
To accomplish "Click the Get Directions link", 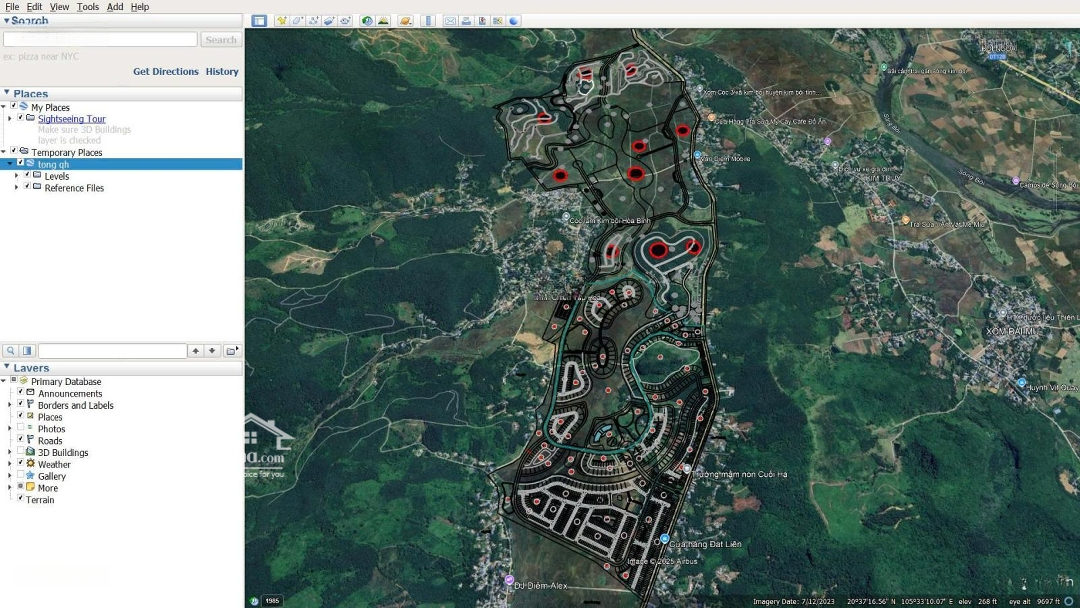I will tap(166, 72).
